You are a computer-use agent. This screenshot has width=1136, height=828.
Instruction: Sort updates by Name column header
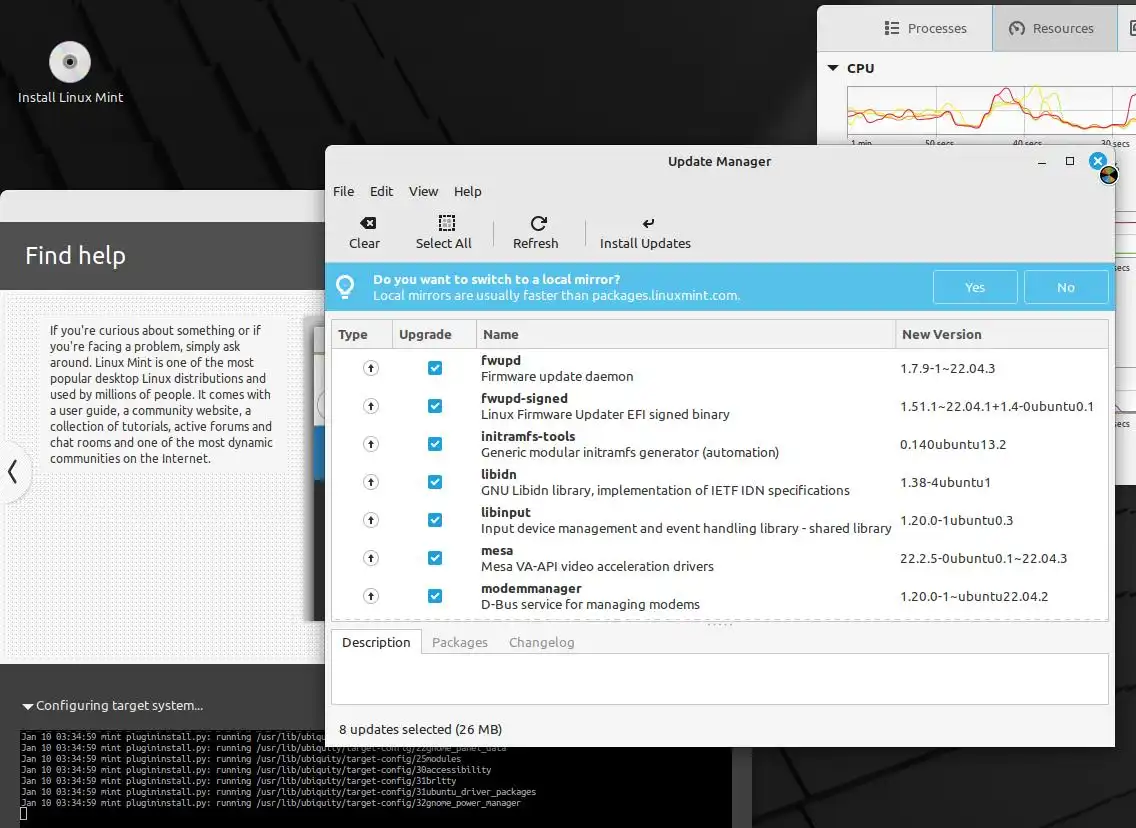685,335
